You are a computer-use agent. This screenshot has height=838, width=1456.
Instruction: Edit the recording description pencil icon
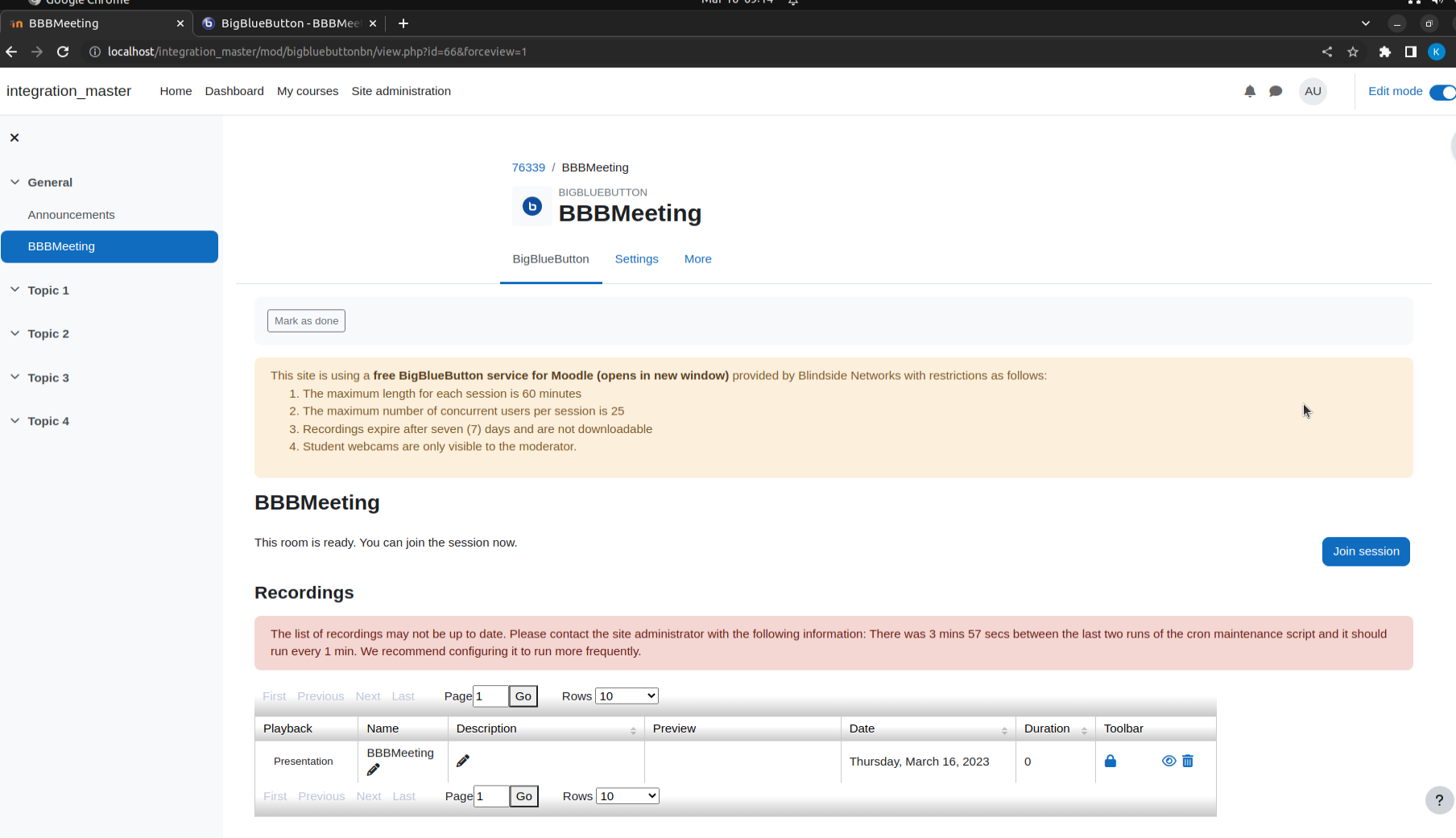(463, 761)
